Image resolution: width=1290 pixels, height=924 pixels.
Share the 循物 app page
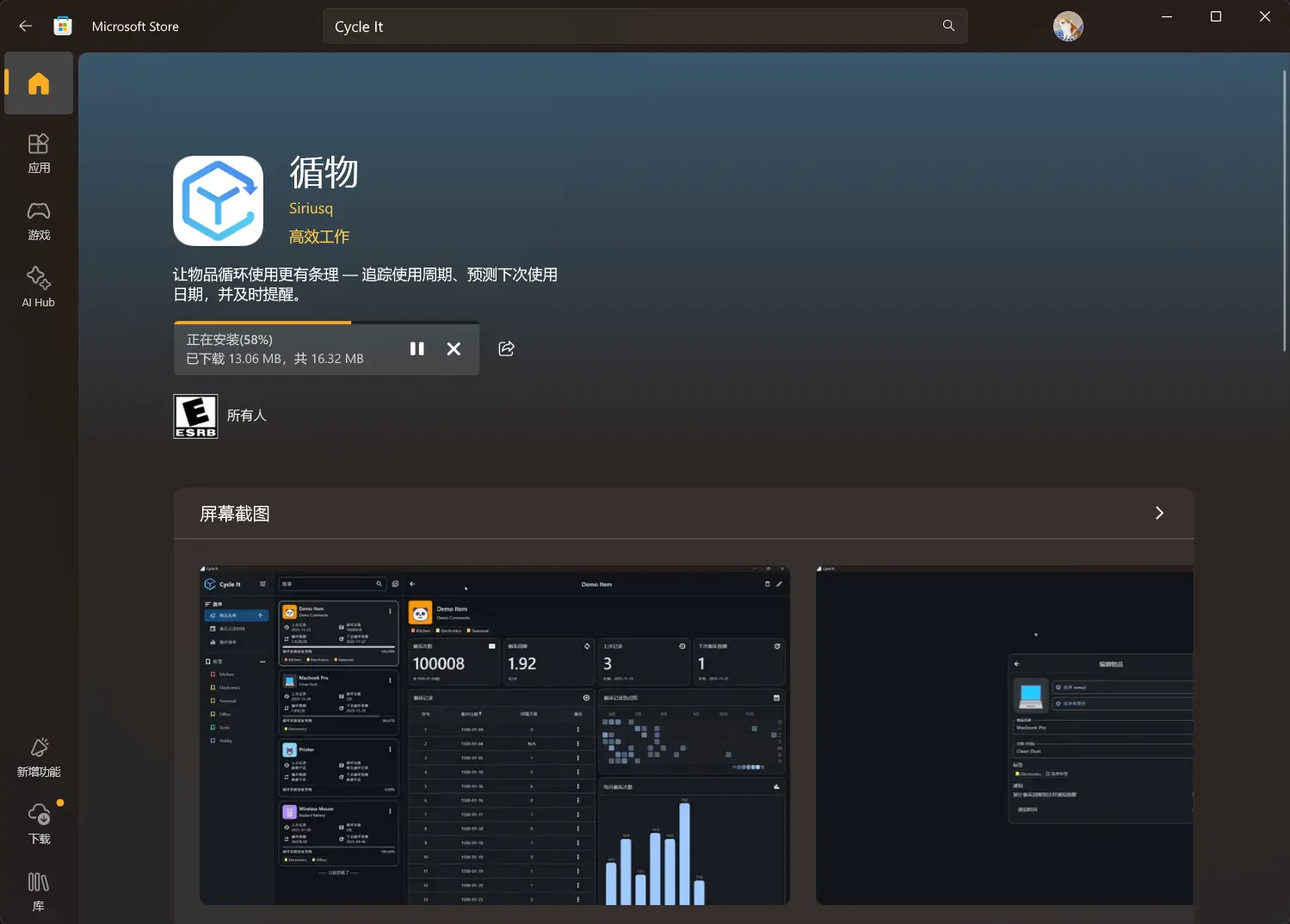click(507, 348)
